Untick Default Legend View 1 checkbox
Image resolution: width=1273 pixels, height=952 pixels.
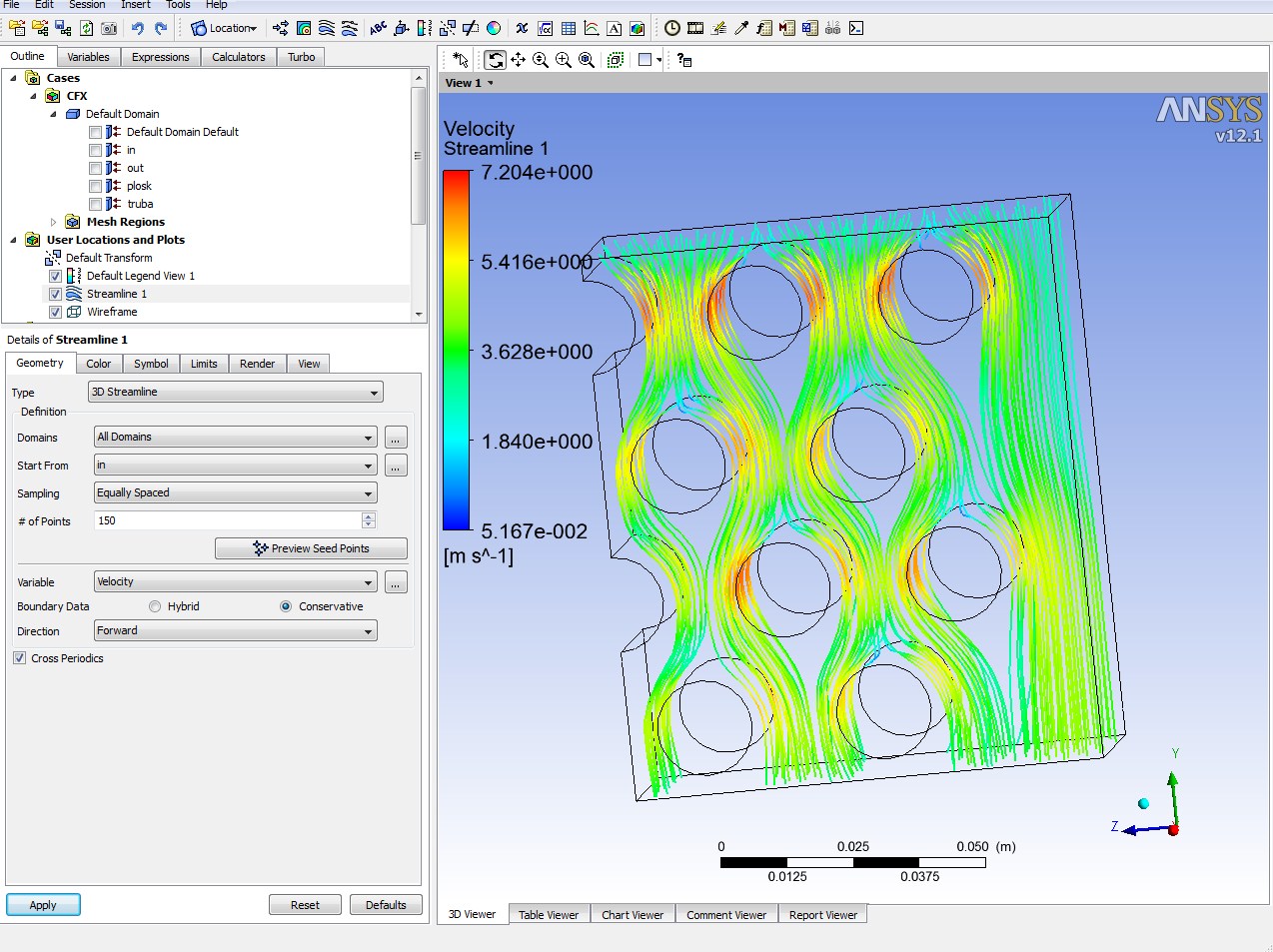click(x=55, y=276)
